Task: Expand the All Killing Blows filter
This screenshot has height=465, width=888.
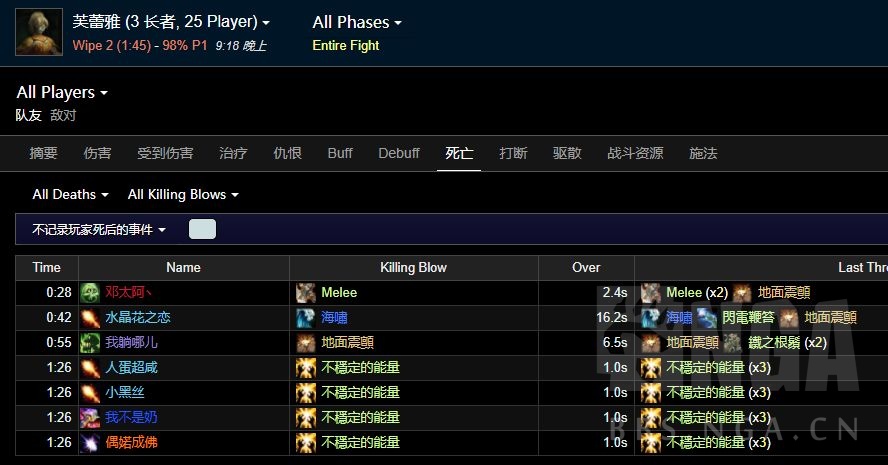Action: [x=183, y=194]
